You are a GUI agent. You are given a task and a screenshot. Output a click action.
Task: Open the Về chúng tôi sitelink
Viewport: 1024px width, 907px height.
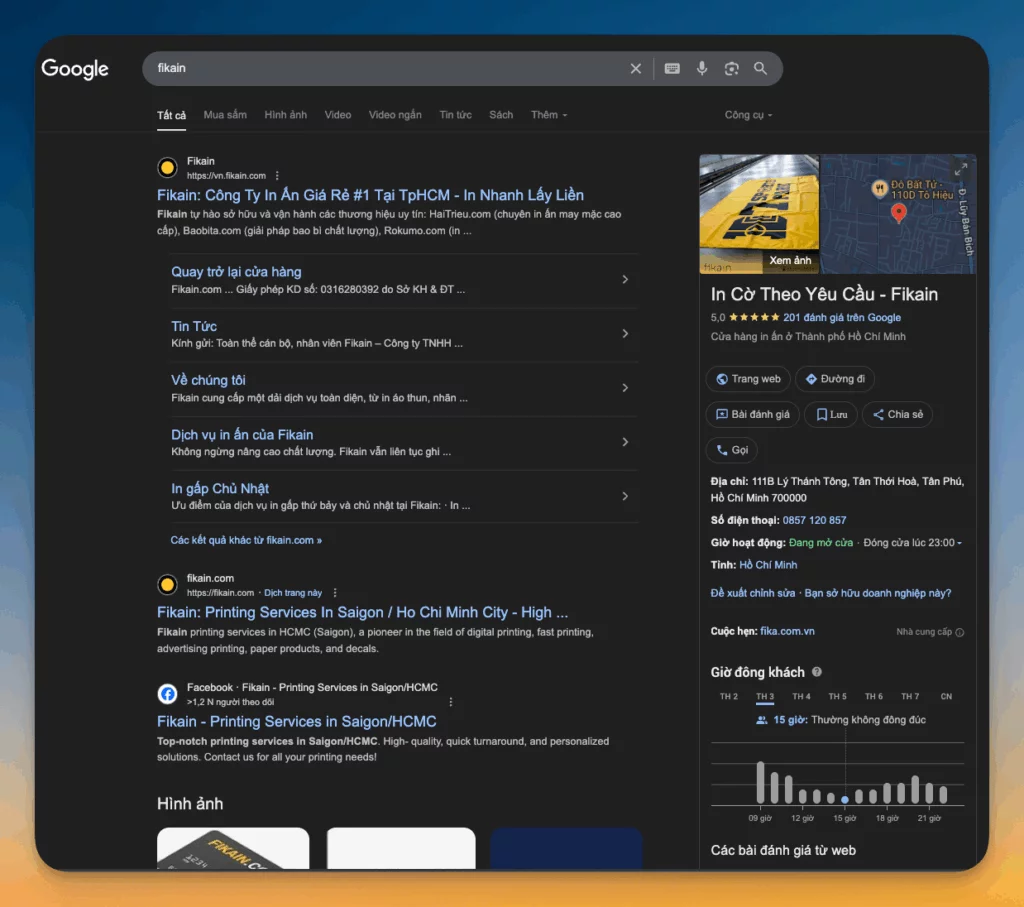[x=208, y=380]
